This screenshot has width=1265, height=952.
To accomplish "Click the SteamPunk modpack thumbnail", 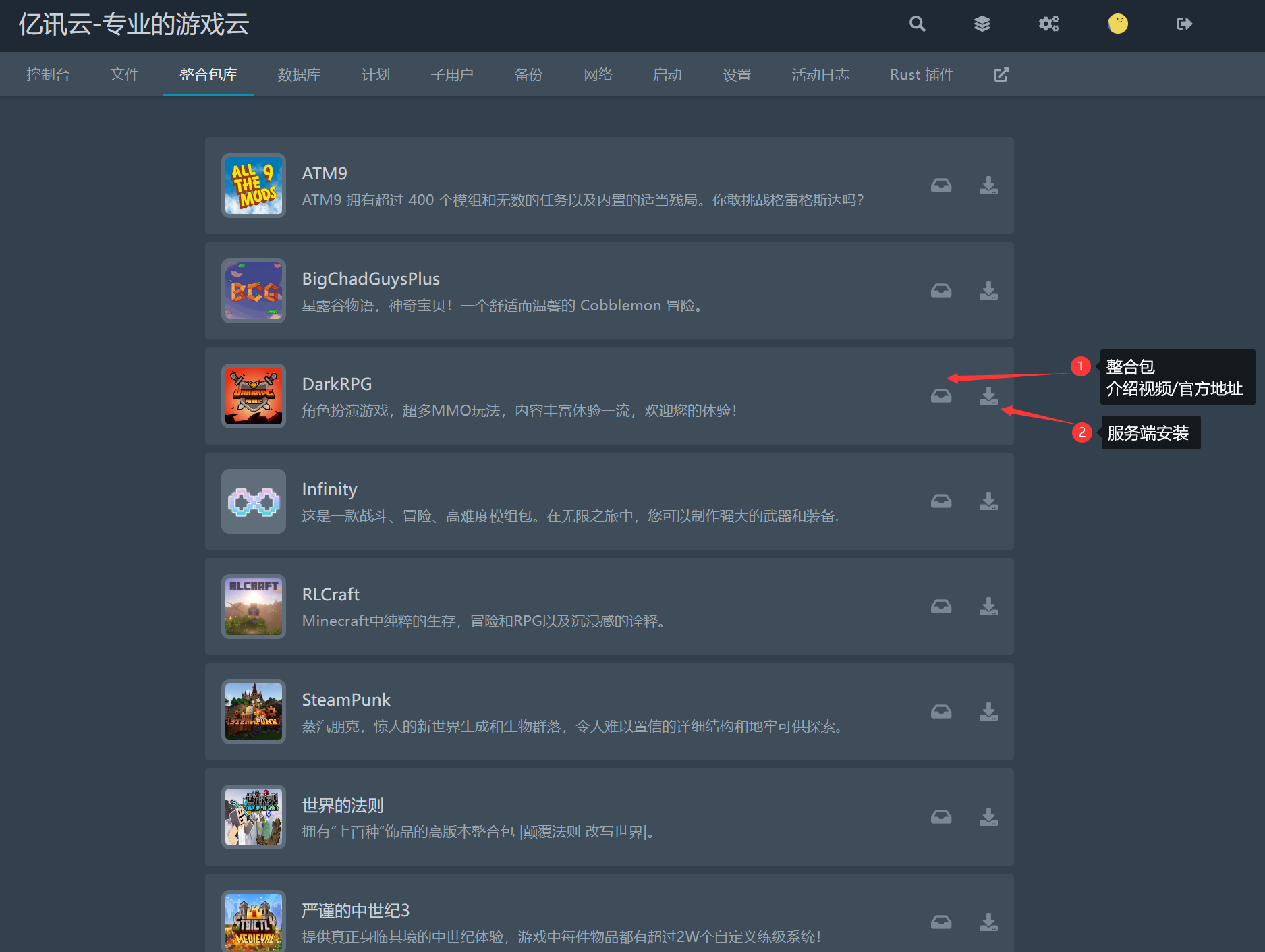I will point(254,712).
